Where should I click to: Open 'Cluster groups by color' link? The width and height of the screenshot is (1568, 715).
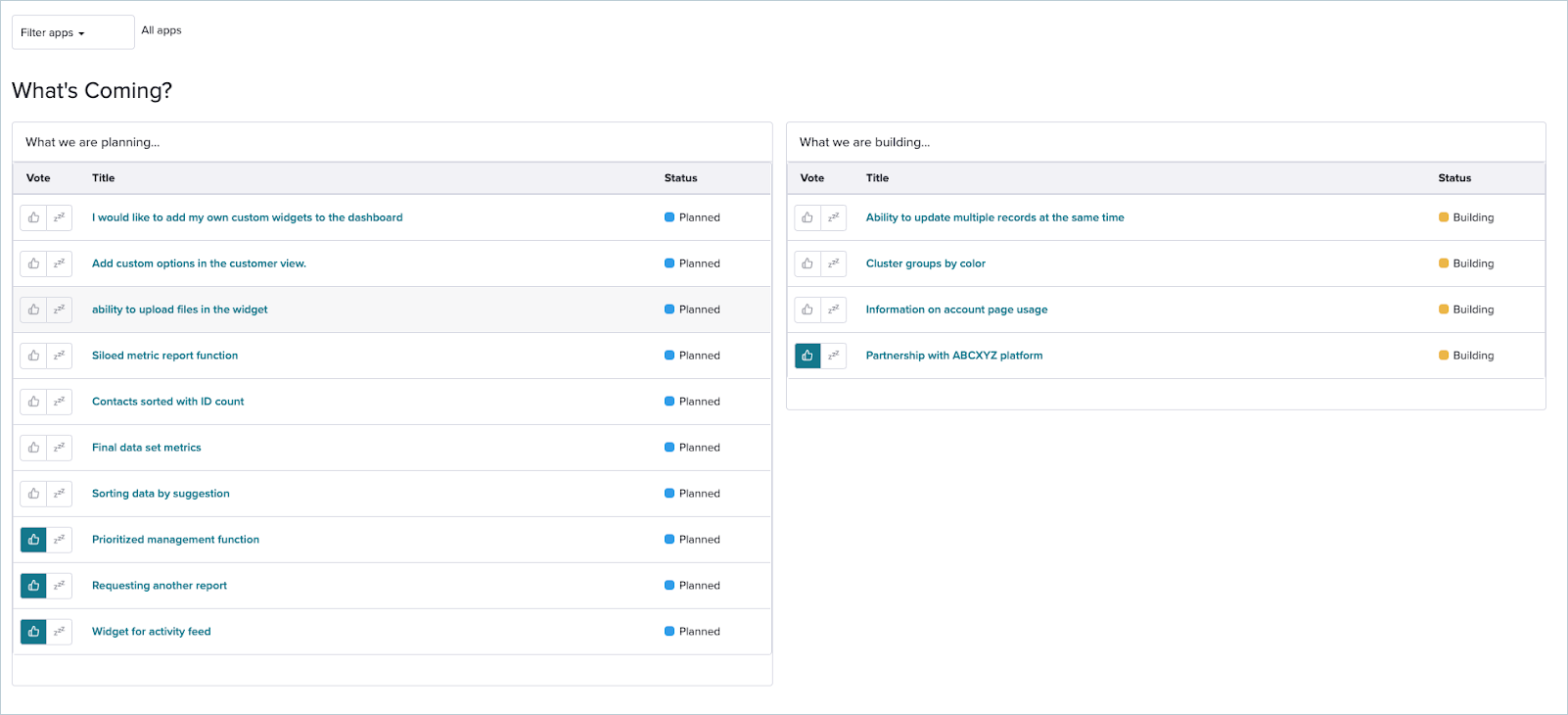[926, 263]
